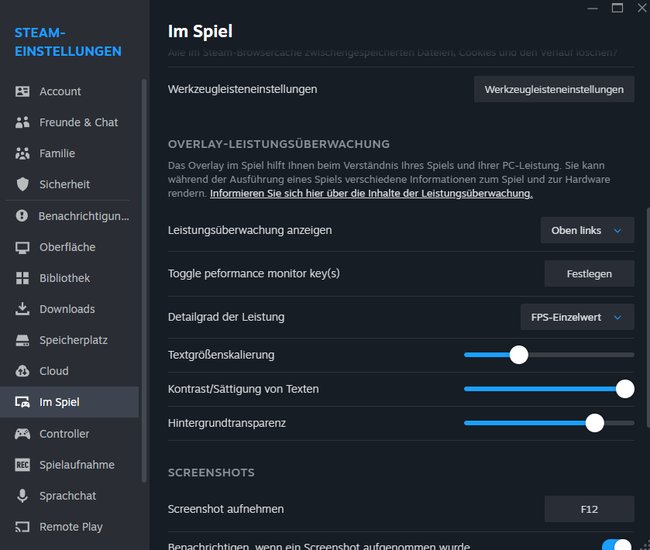
Task: Minimize the Steam settings window
Action: pyautogui.click(x=592, y=8)
